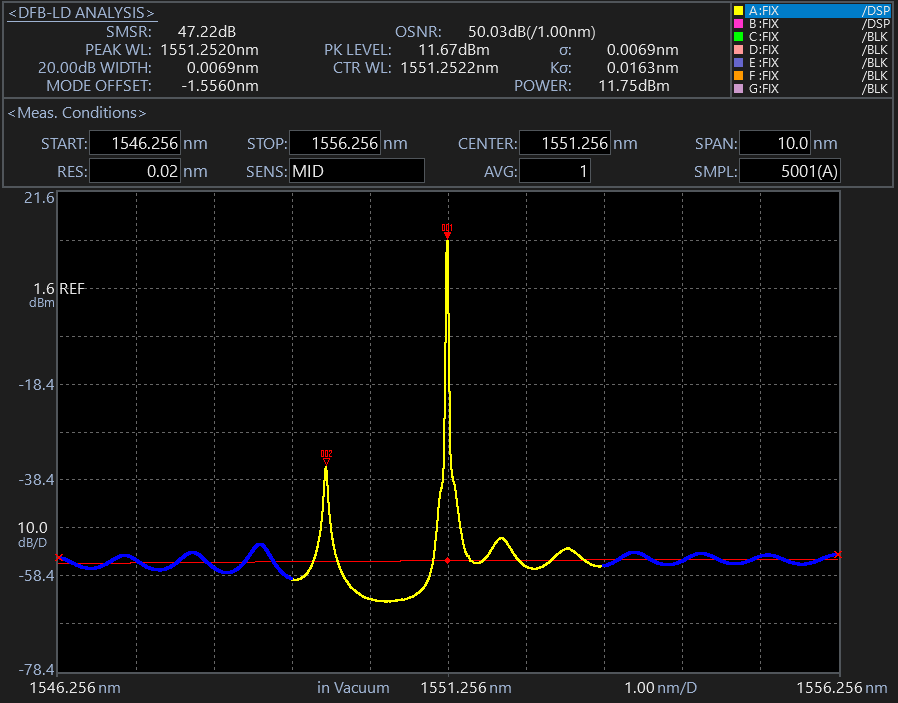Viewport: 898px width, 703px height.
Task: Click the CENTER wavelength field
Action: tap(565, 143)
